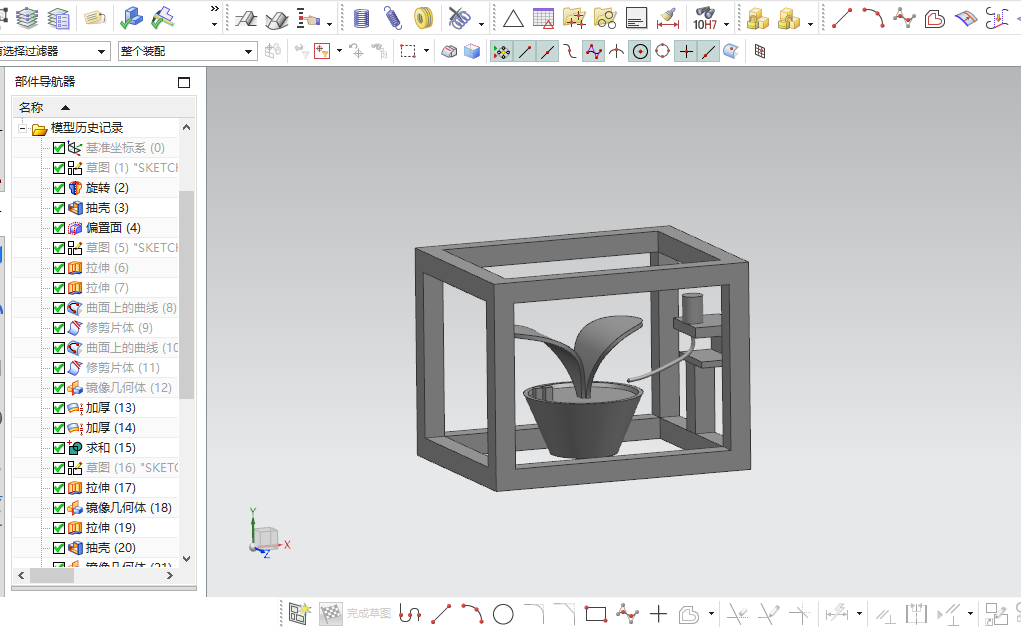
Task: Click the XYZ coordinate triad in viewport
Action: 268,533
